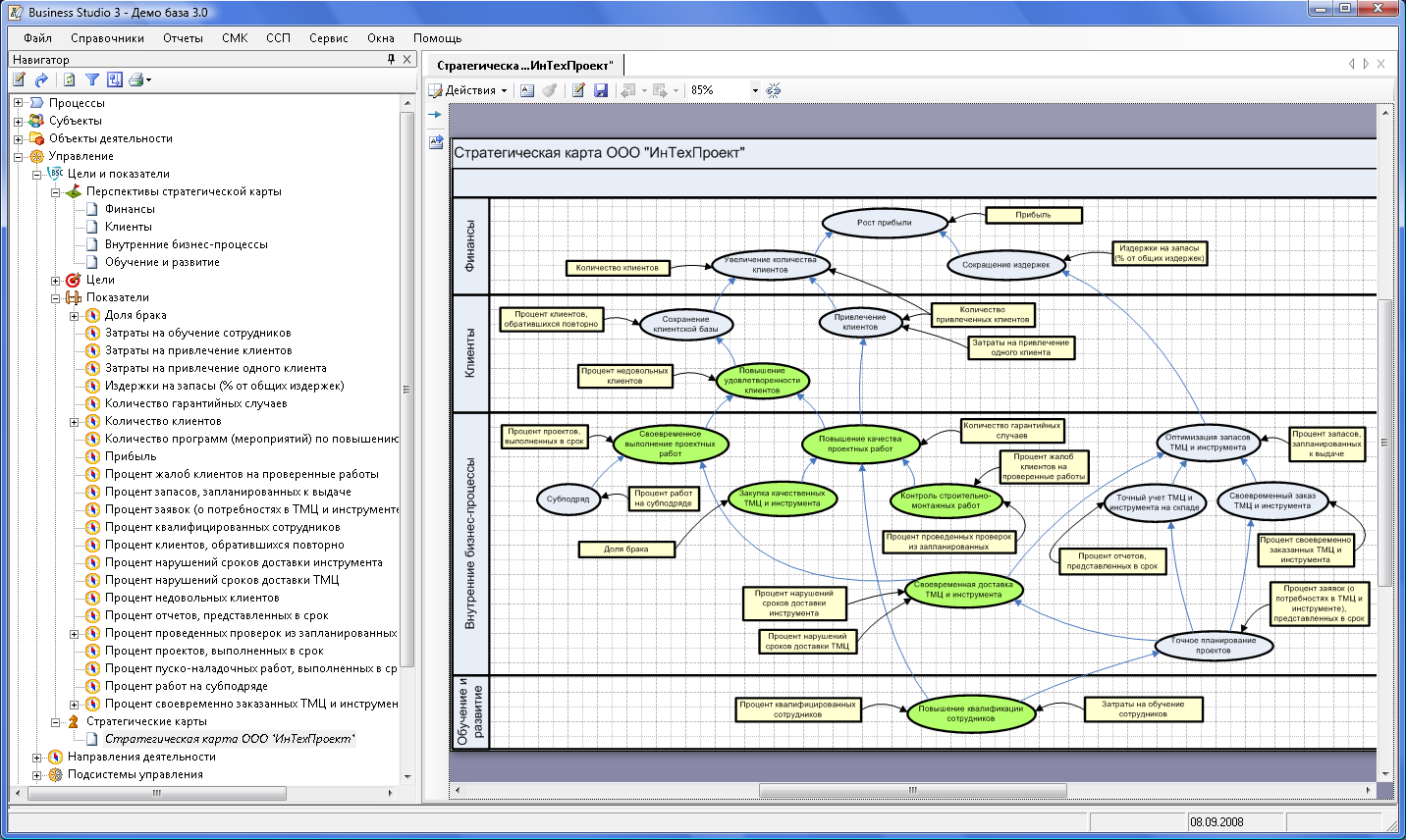Click the forward navigation icon in diagram toolbar

click(x=661, y=90)
